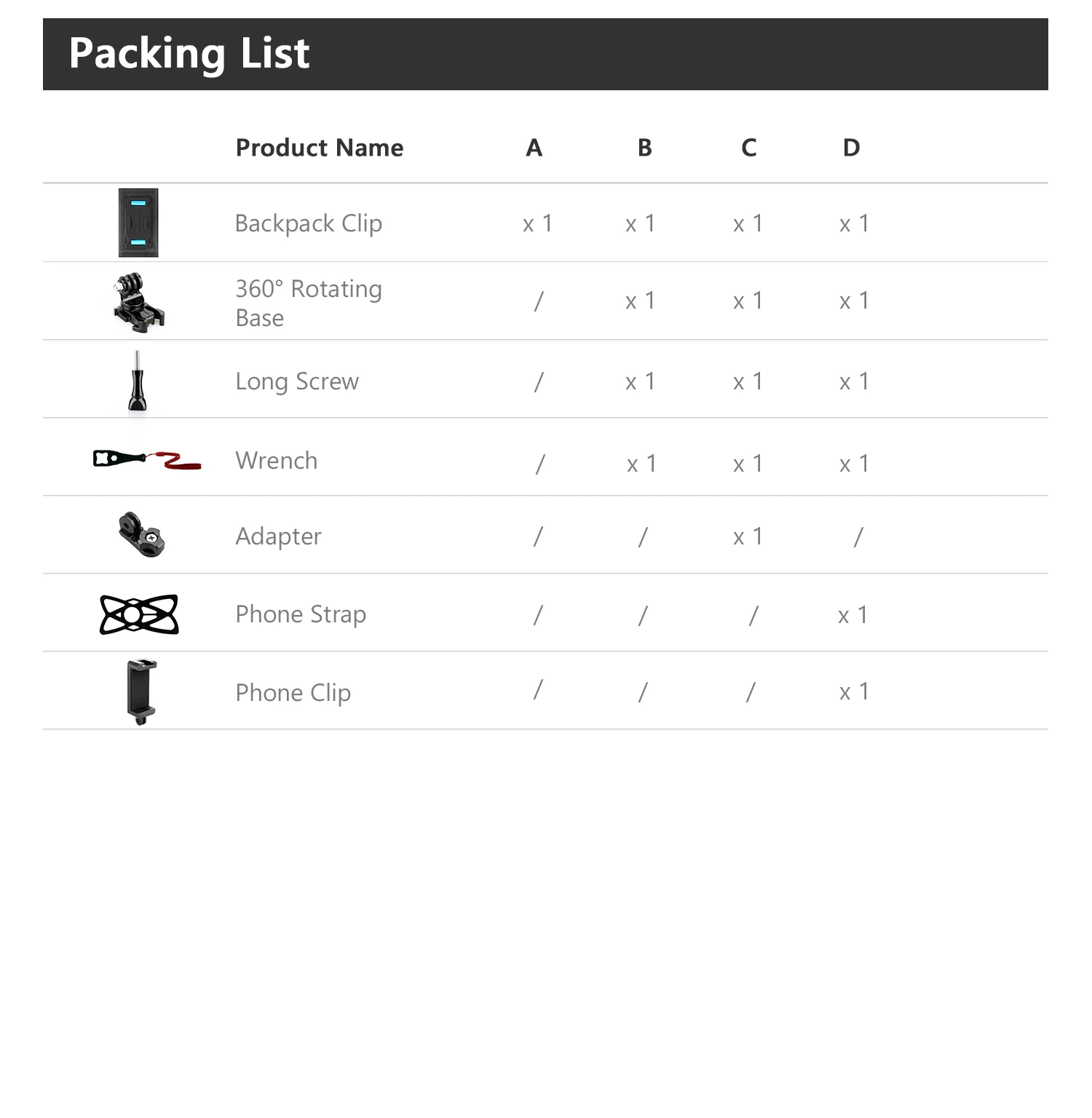Click Phone Strap quantity under column D

(852, 615)
